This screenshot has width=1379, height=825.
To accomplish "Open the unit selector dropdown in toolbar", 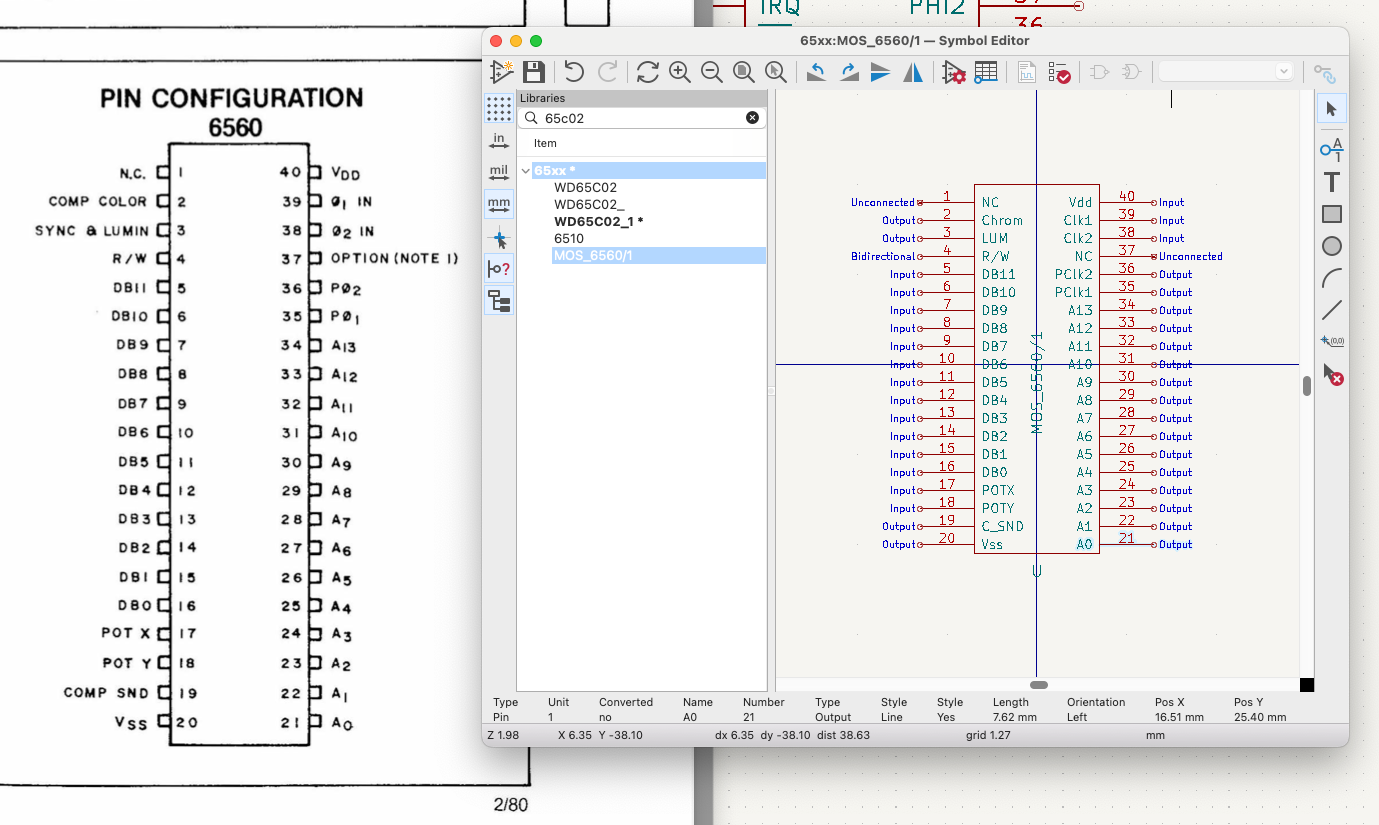I will pyautogui.click(x=1226, y=72).
